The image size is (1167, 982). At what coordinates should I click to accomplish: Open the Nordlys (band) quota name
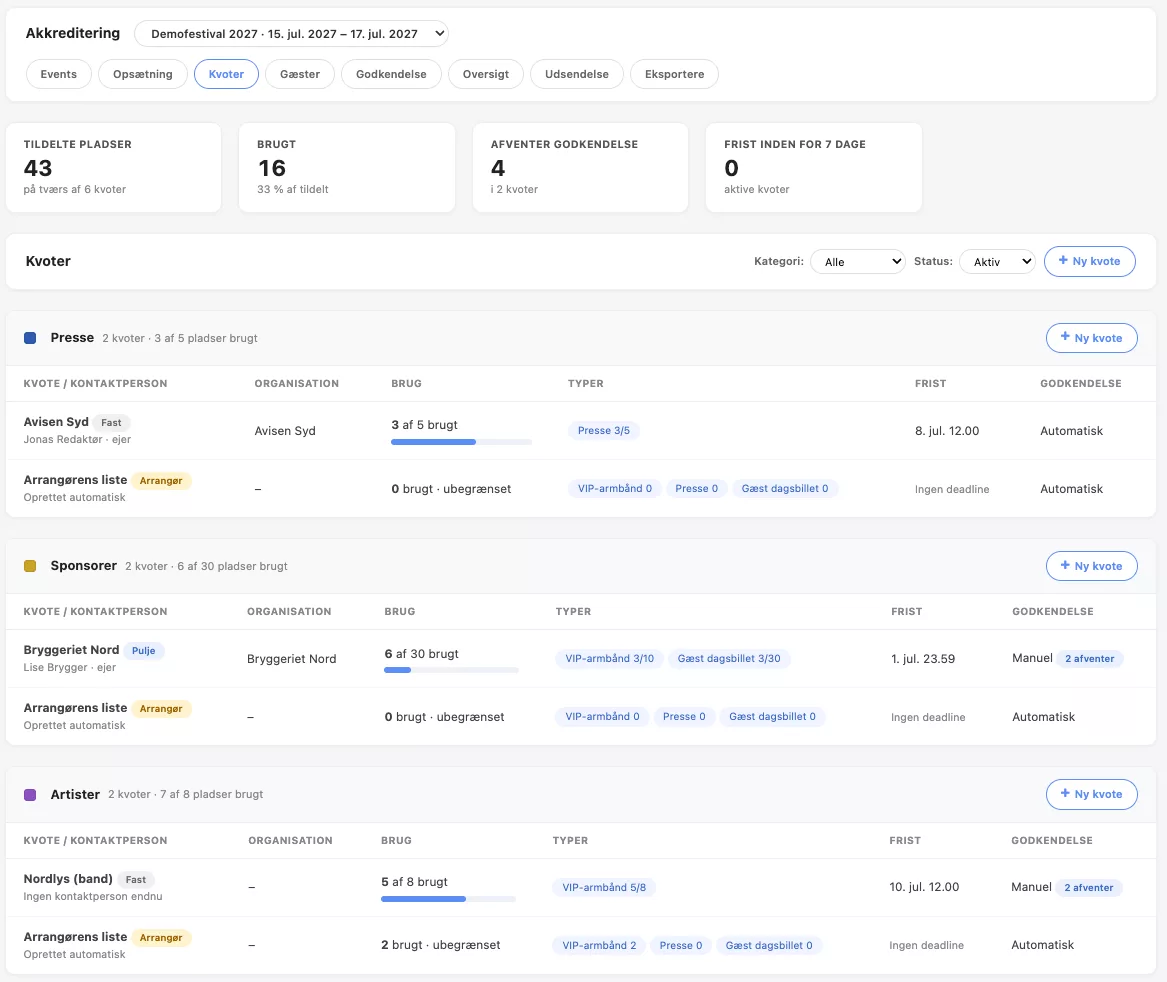(68, 879)
